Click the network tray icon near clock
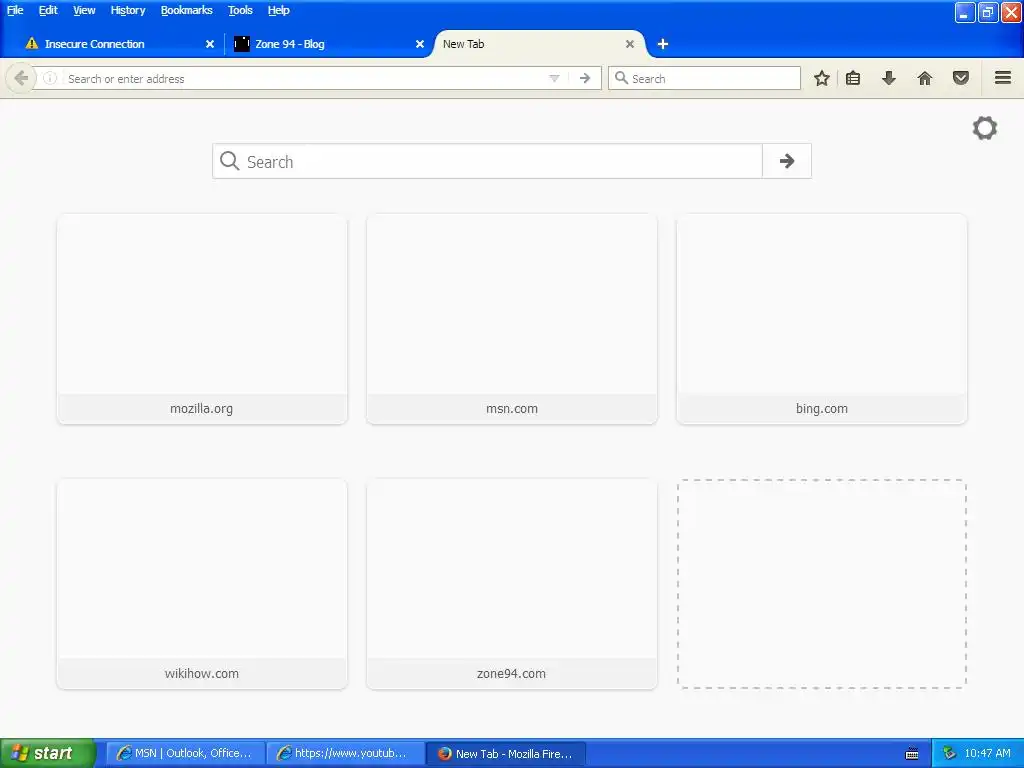Screen dimensions: 1024x768 tap(949, 753)
